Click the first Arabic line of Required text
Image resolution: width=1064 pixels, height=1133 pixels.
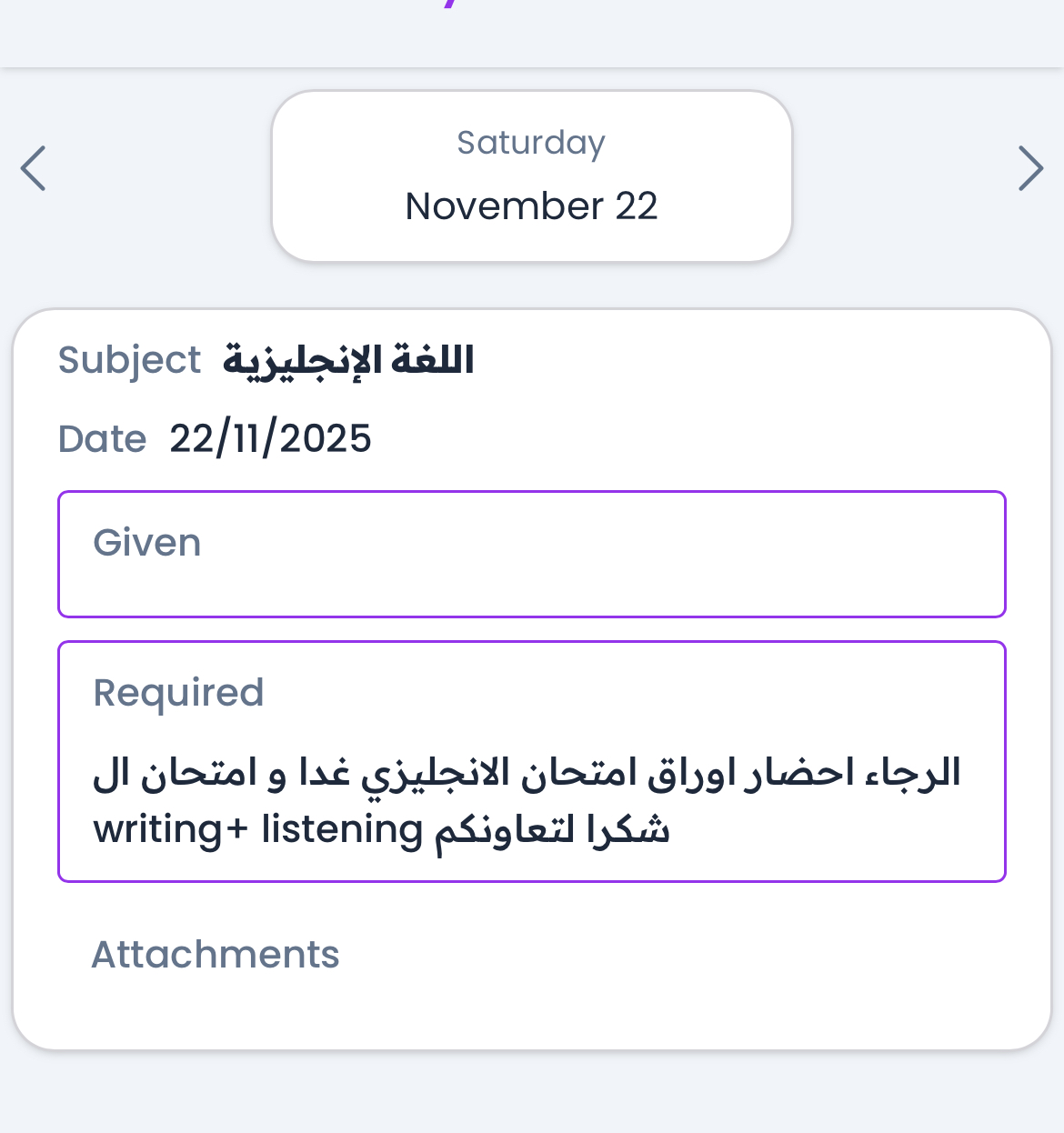[527, 774]
